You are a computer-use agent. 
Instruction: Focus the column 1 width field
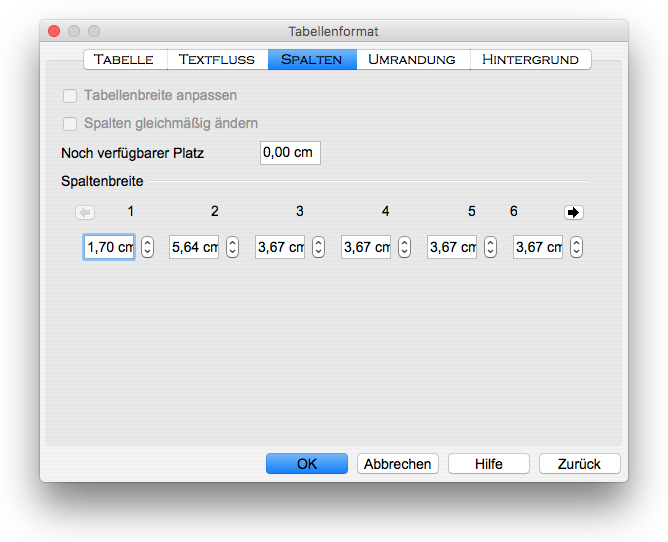pyautogui.click(x=109, y=247)
